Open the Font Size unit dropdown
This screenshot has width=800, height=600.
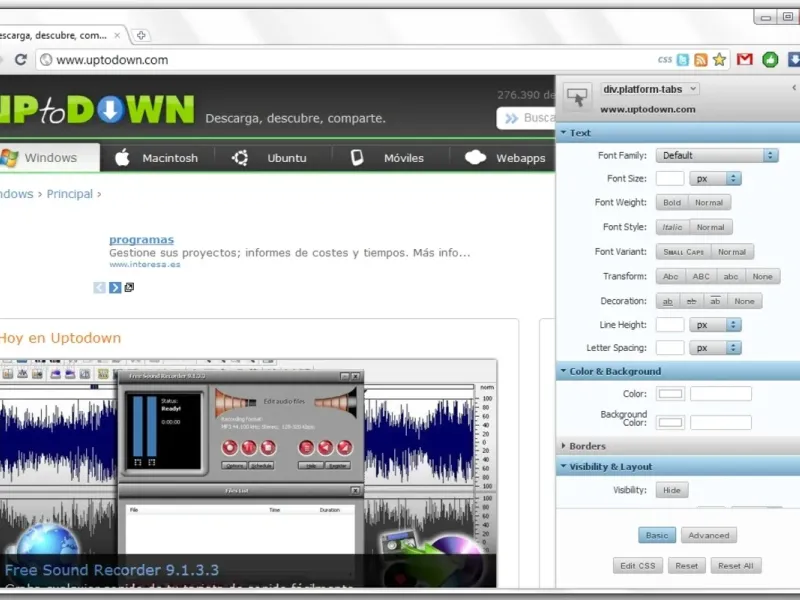(715, 179)
